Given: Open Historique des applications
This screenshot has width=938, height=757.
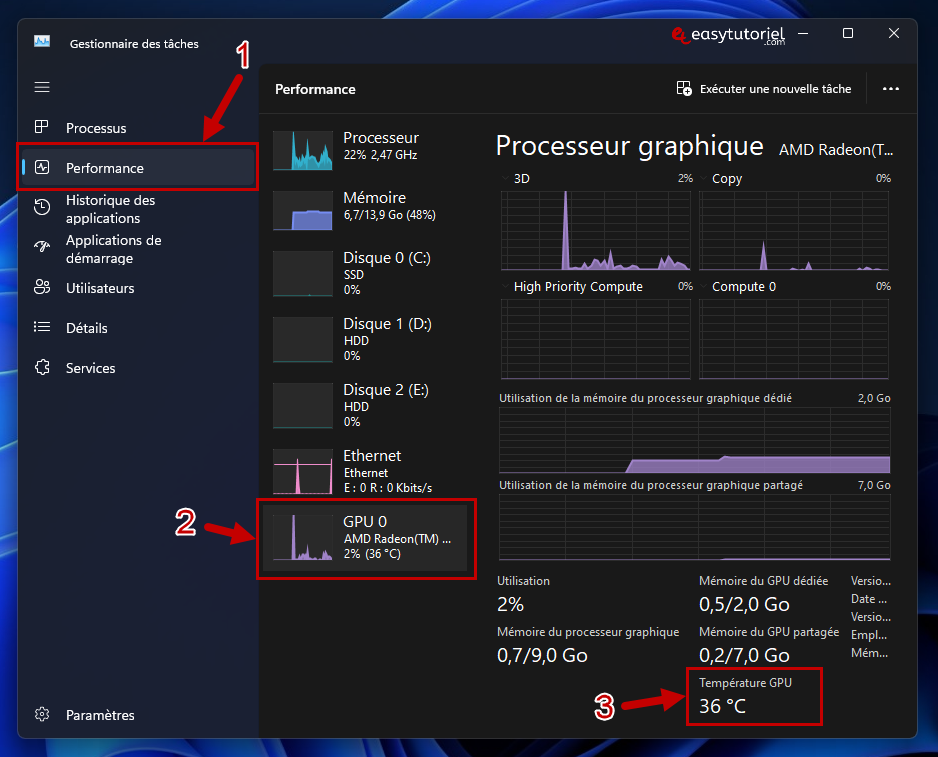Looking at the screenshot, I should 138,209.
